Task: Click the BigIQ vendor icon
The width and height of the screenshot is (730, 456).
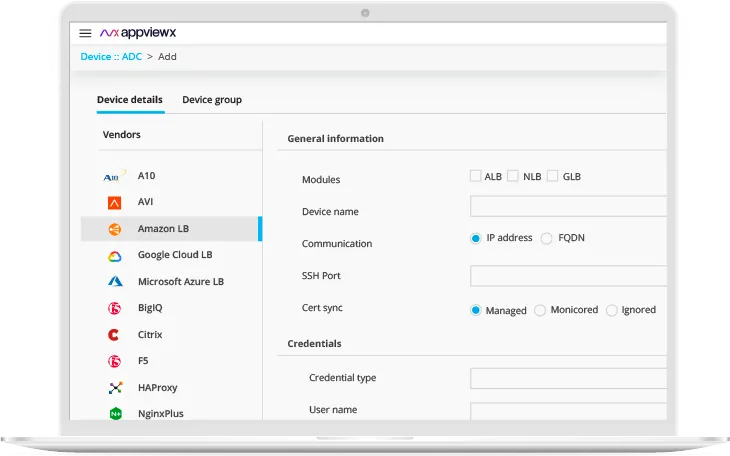Action: tap(115, 308)
